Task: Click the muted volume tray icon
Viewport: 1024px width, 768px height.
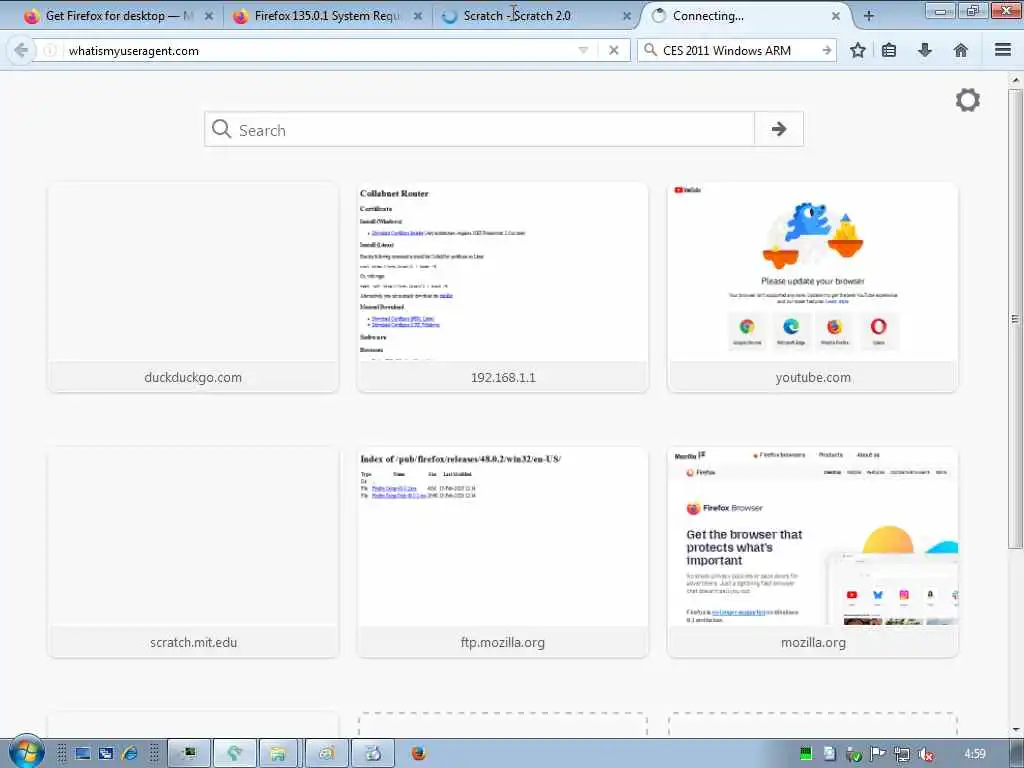Action: click(x=925, y=754)
